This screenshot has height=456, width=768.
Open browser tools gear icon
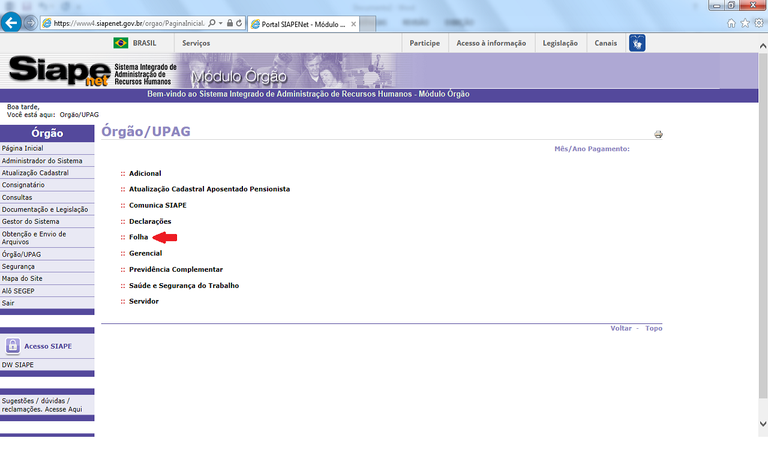click(x=759, y=23)
